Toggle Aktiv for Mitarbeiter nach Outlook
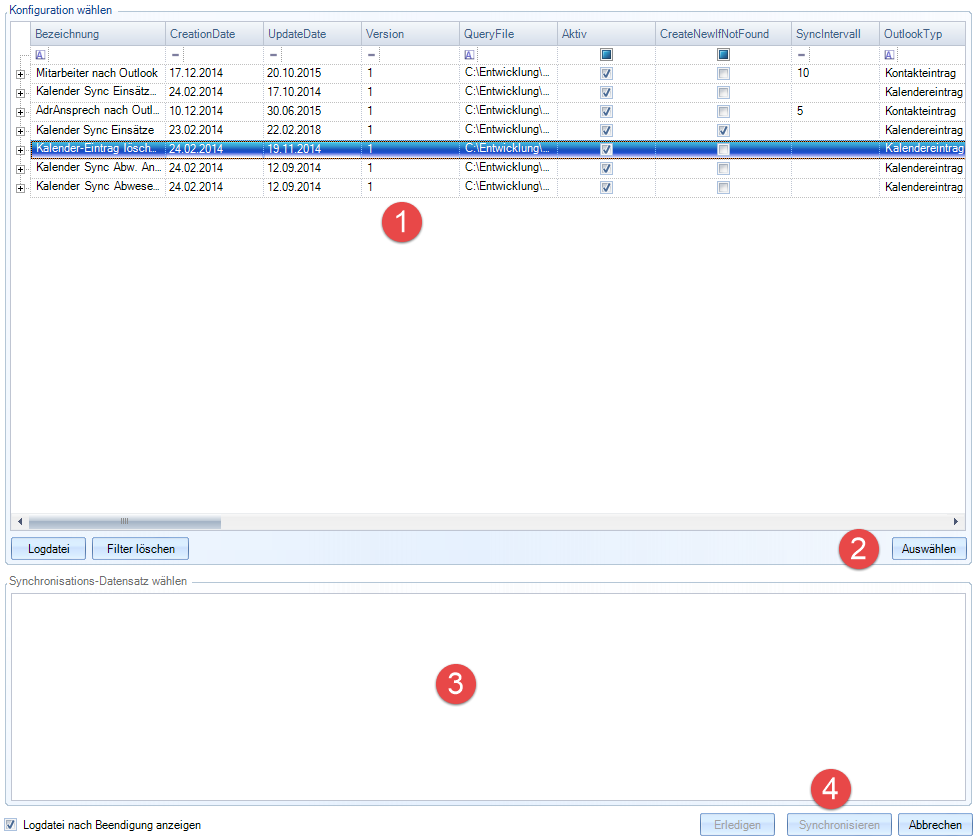The height and width of the screenshot is (839, 977). pos(606,74)
